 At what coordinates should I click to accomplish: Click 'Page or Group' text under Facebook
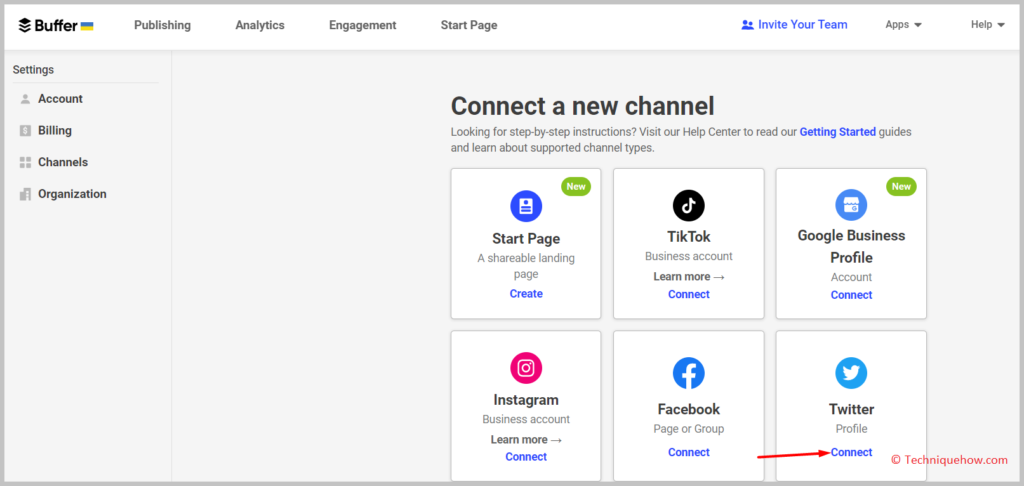click(688, 429)
